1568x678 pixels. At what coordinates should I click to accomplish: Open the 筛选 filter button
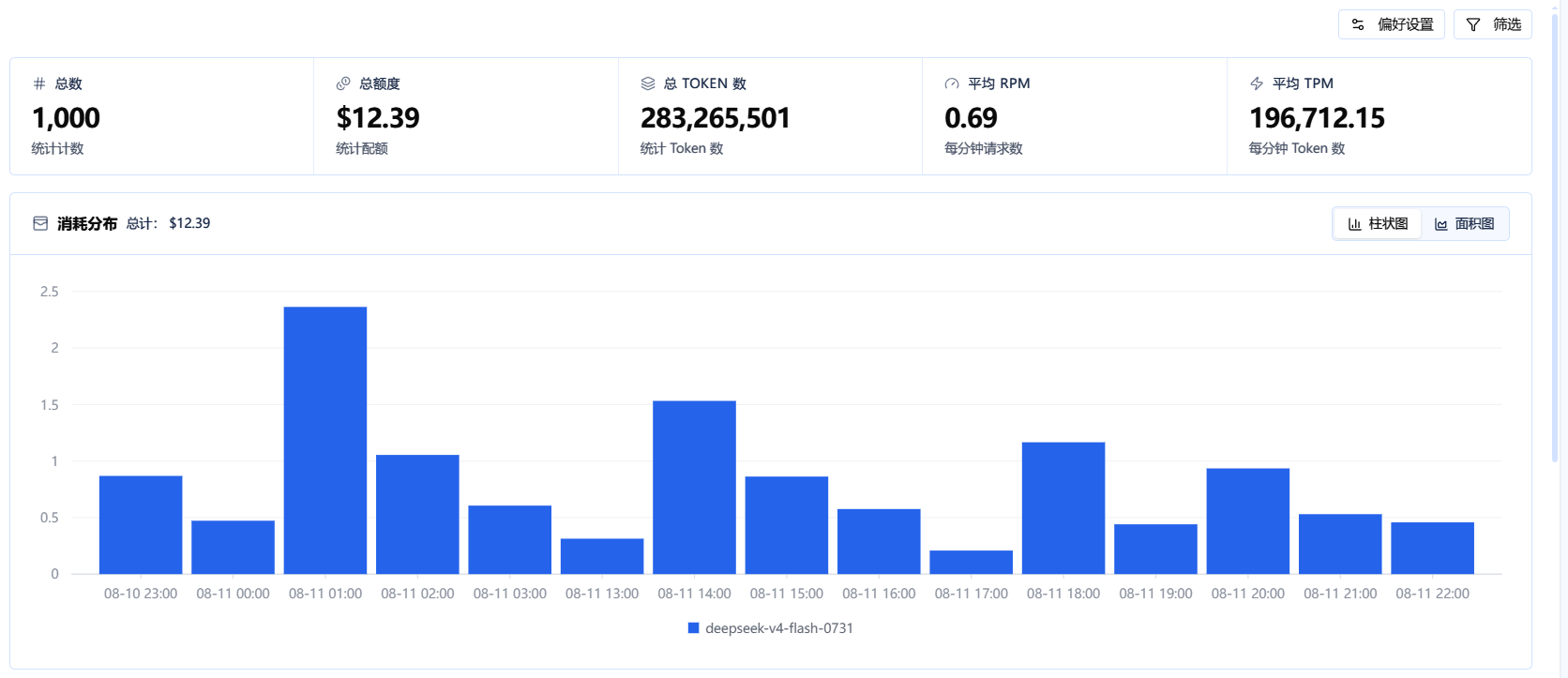[x=1492, y=24]
